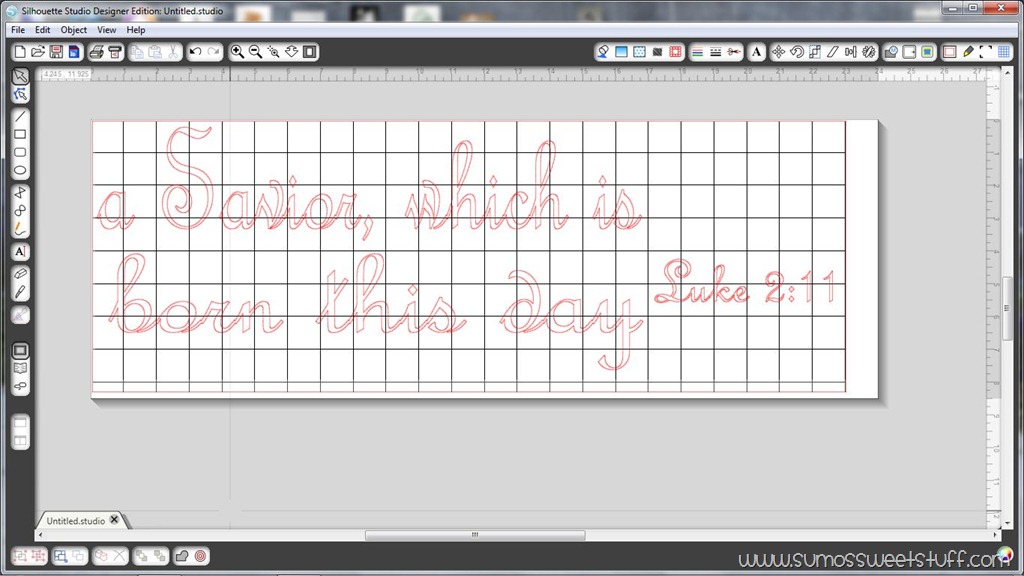Open the Shear slanted-shape panel
Screen dimensions: 1024x576
coord(833,52)
